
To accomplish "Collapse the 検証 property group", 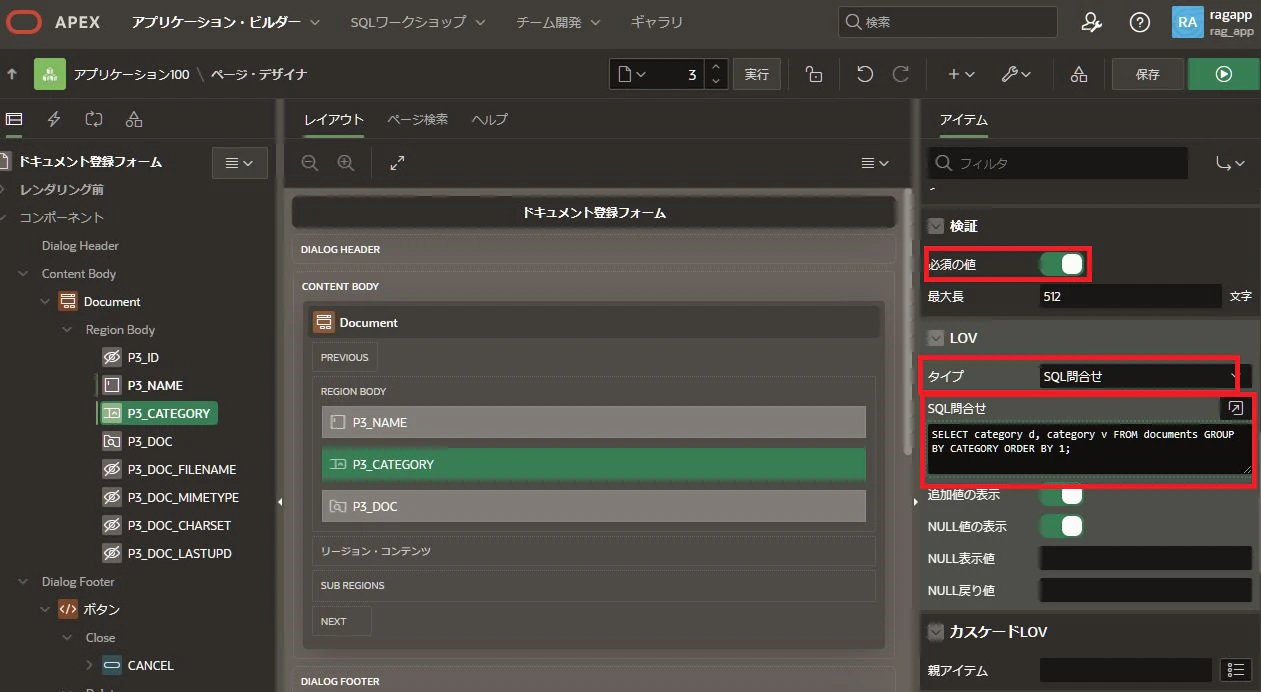I will pyautogui.click(x=936, y=226).
